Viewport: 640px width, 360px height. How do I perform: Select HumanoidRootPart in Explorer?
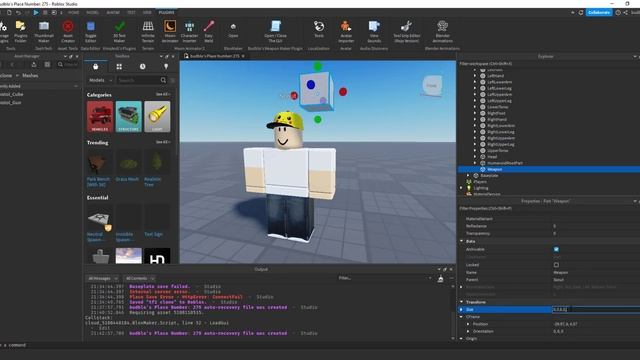click(505, 163)
